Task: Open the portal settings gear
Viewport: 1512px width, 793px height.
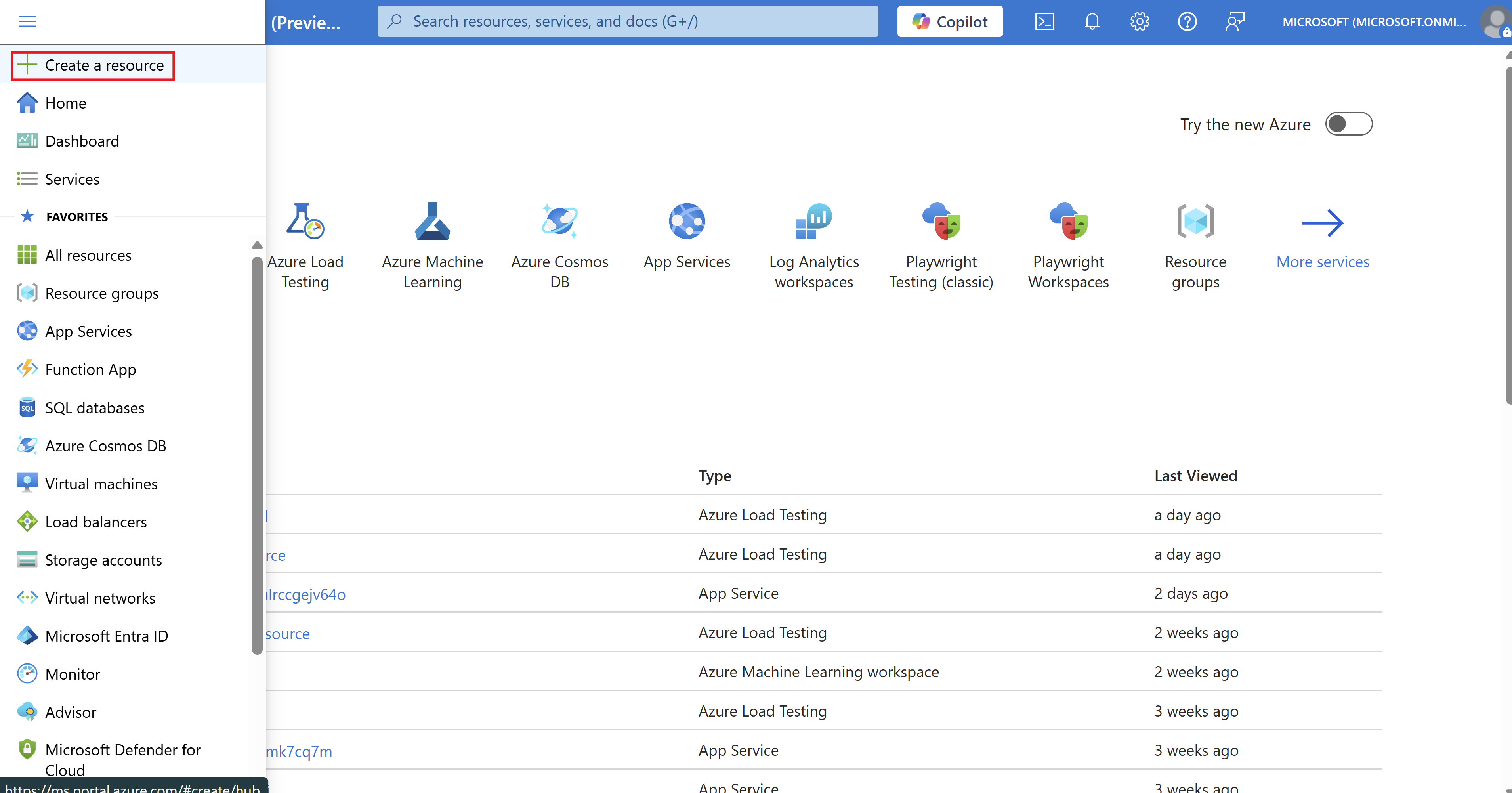Action: pos(1139,21)
